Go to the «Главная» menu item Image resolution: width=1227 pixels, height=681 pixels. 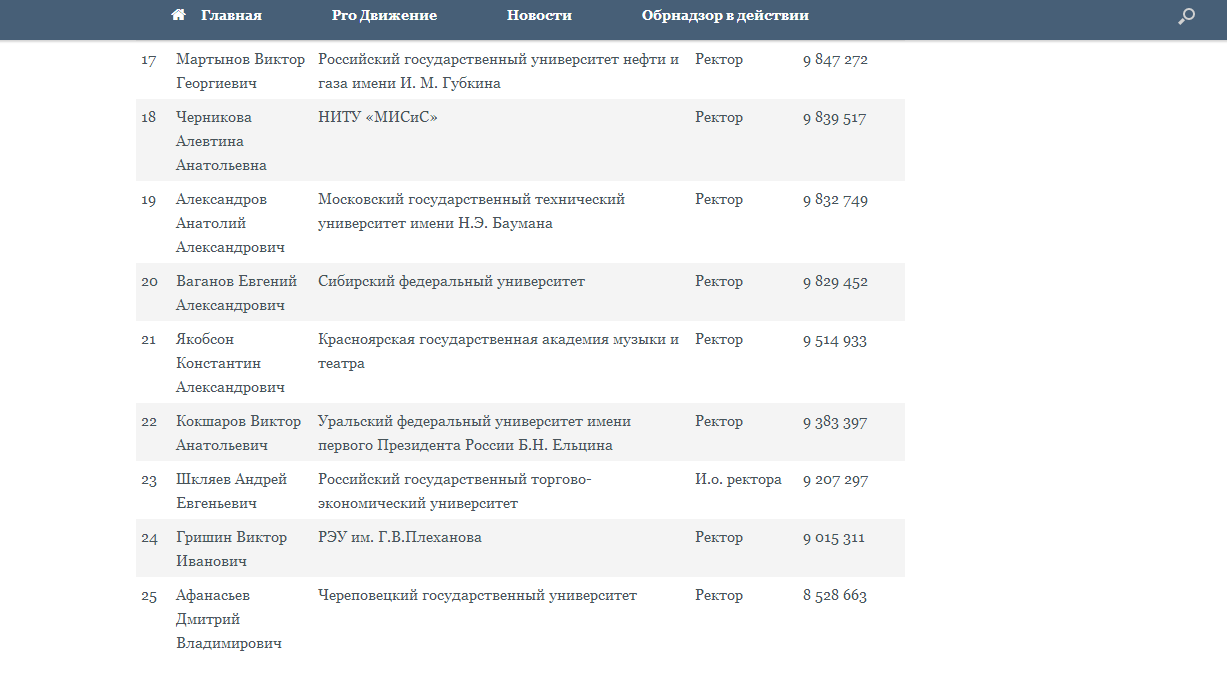231,15
